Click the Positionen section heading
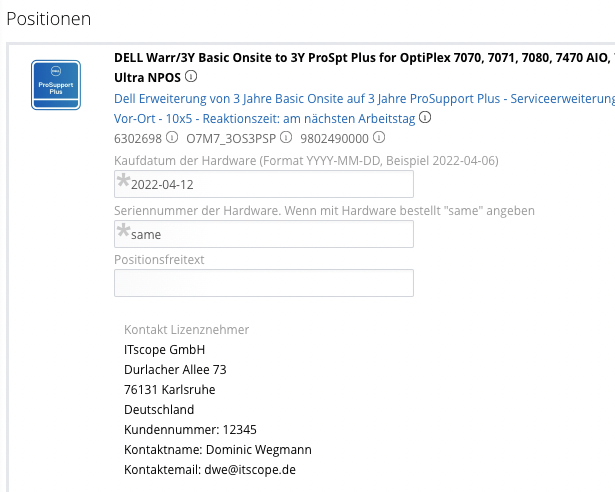615x492 pixels. point(49,18)
